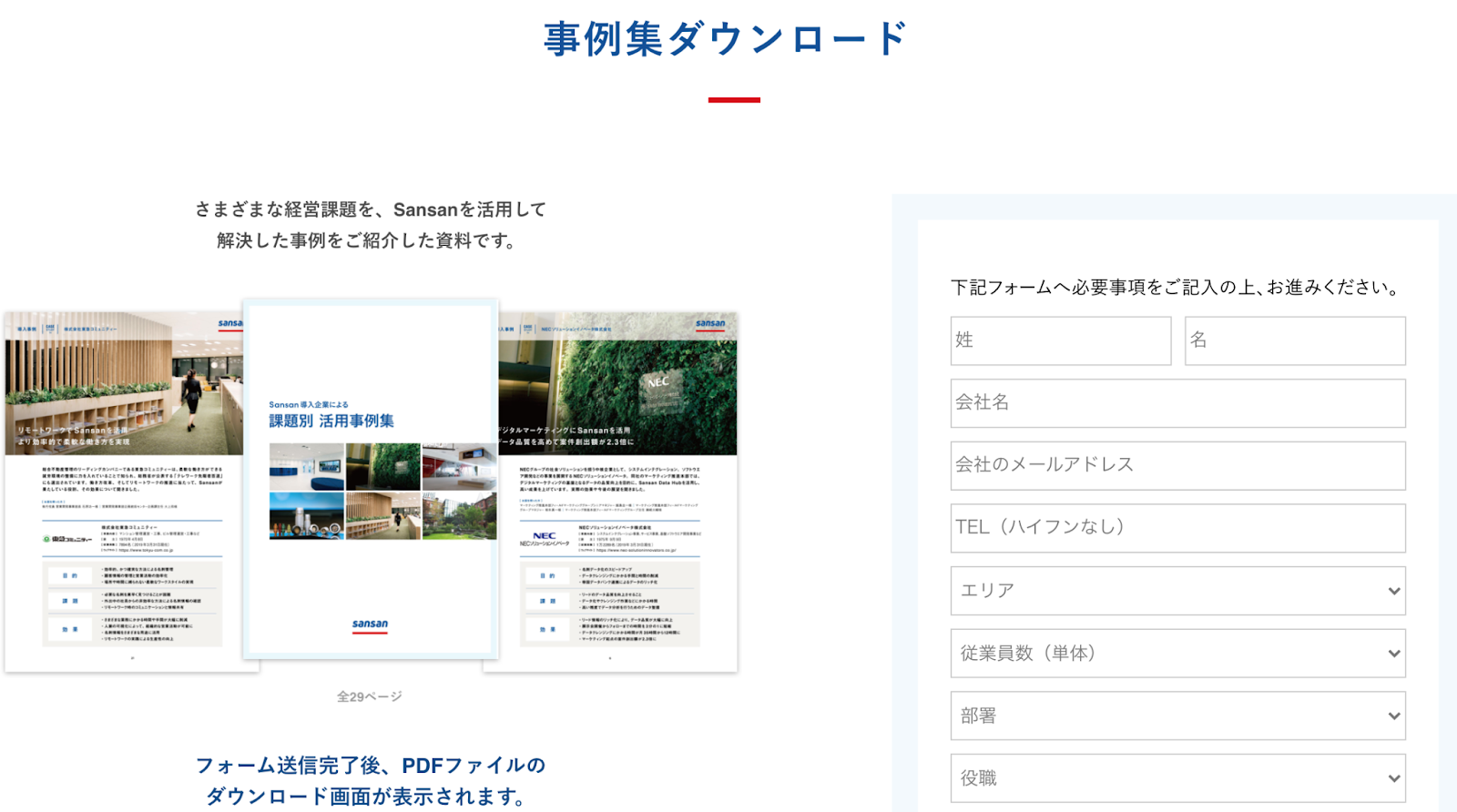Click the text 下記フォームへ必要事項をご記入の上、お進みください。

(x=1176, y=288)
